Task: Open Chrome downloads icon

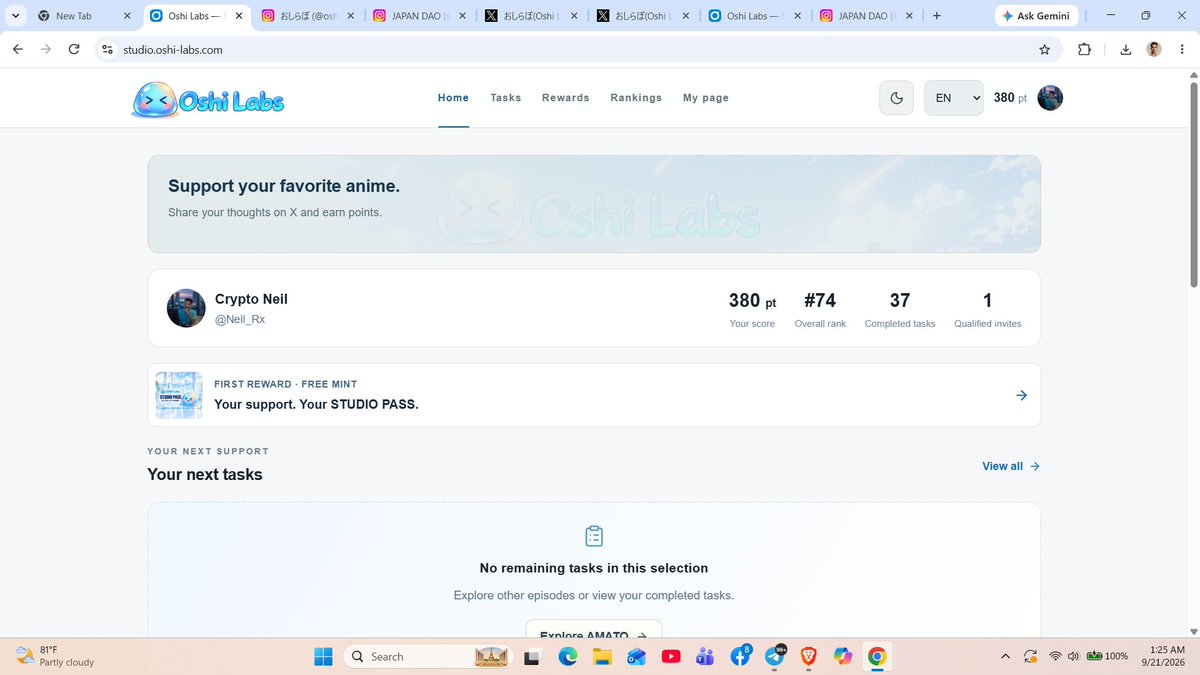Action: [x=1126, y=49]
